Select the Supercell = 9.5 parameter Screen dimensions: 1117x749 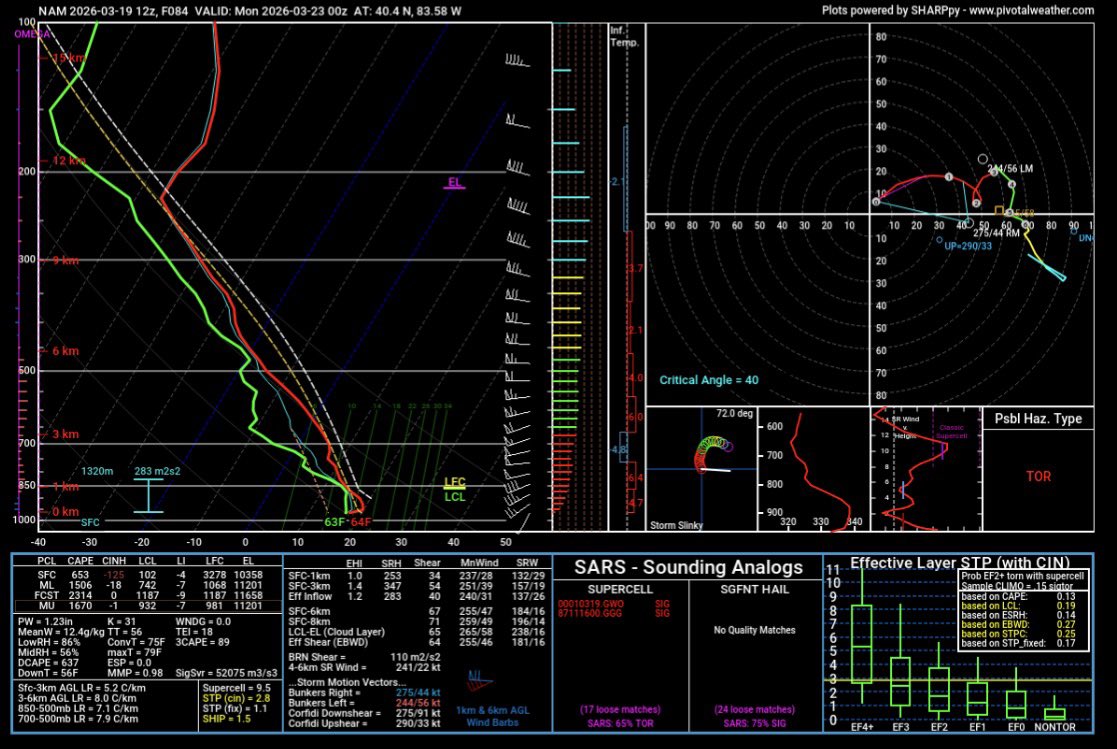click(x=237, y=688)
